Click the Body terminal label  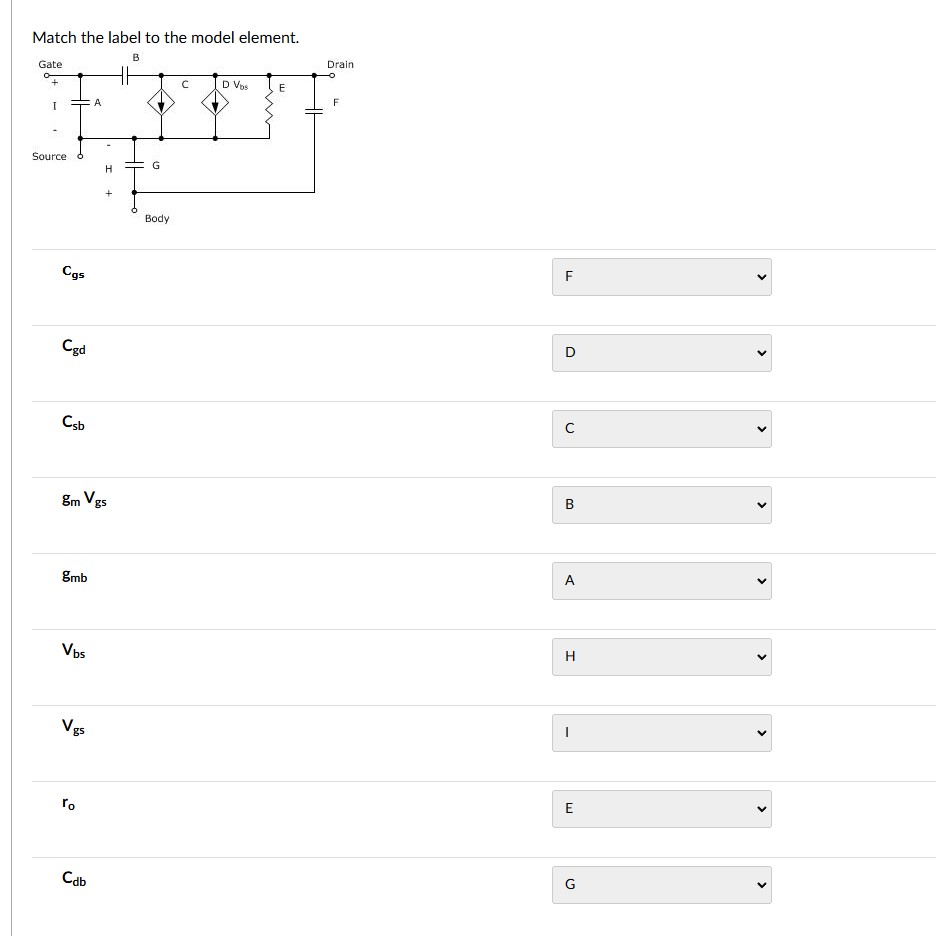[x=157, y=218]
